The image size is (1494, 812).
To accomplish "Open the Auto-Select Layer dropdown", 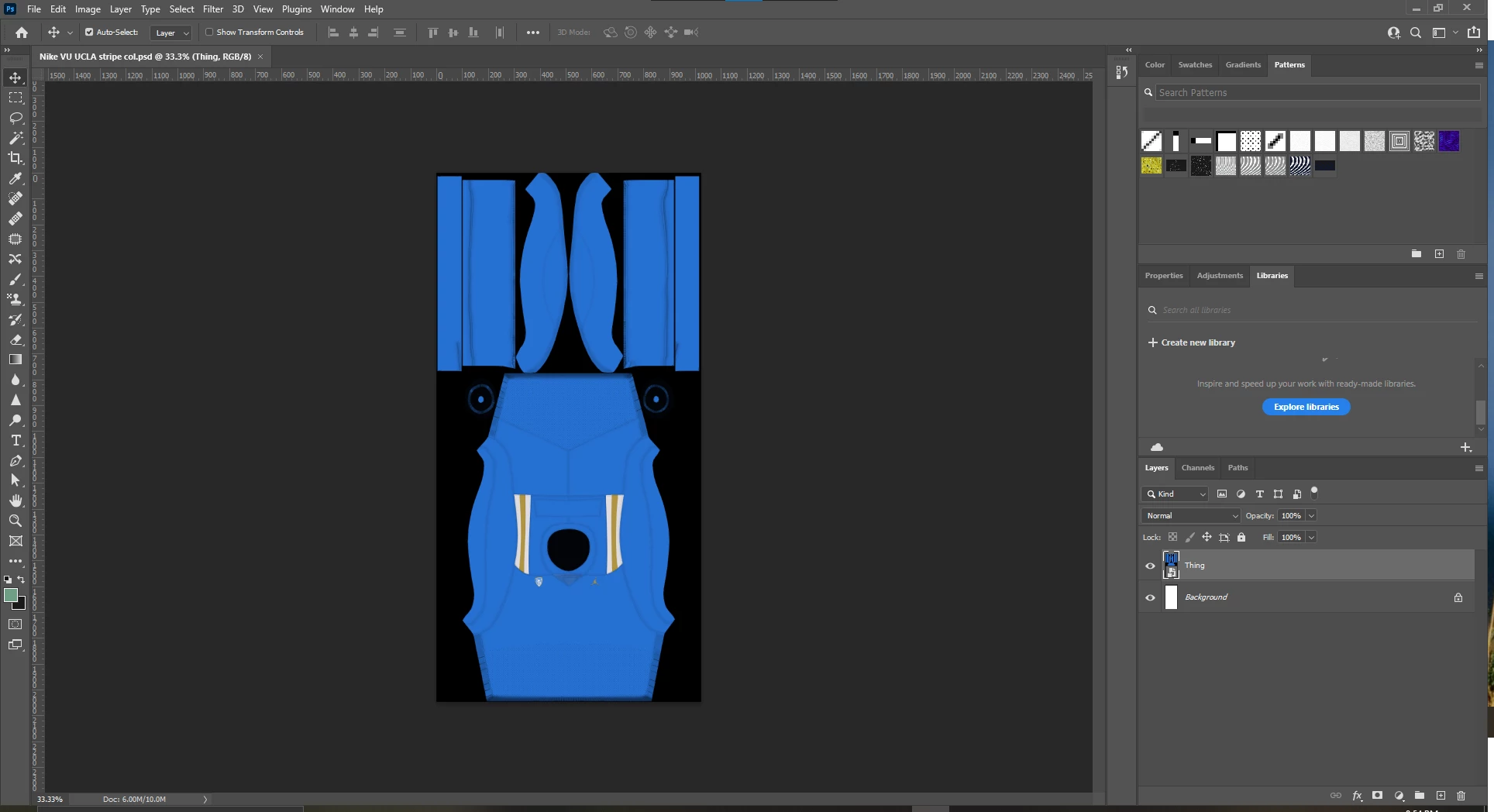I will 171,33.
